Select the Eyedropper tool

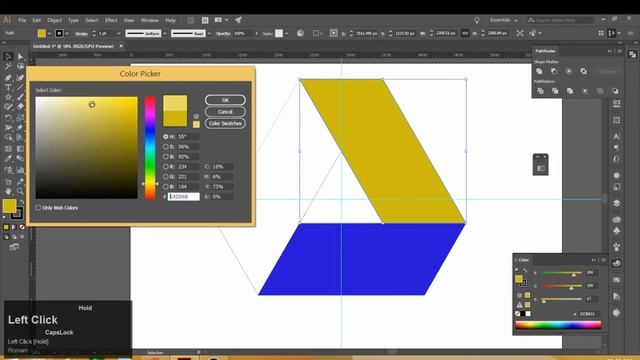pos(8,159)
